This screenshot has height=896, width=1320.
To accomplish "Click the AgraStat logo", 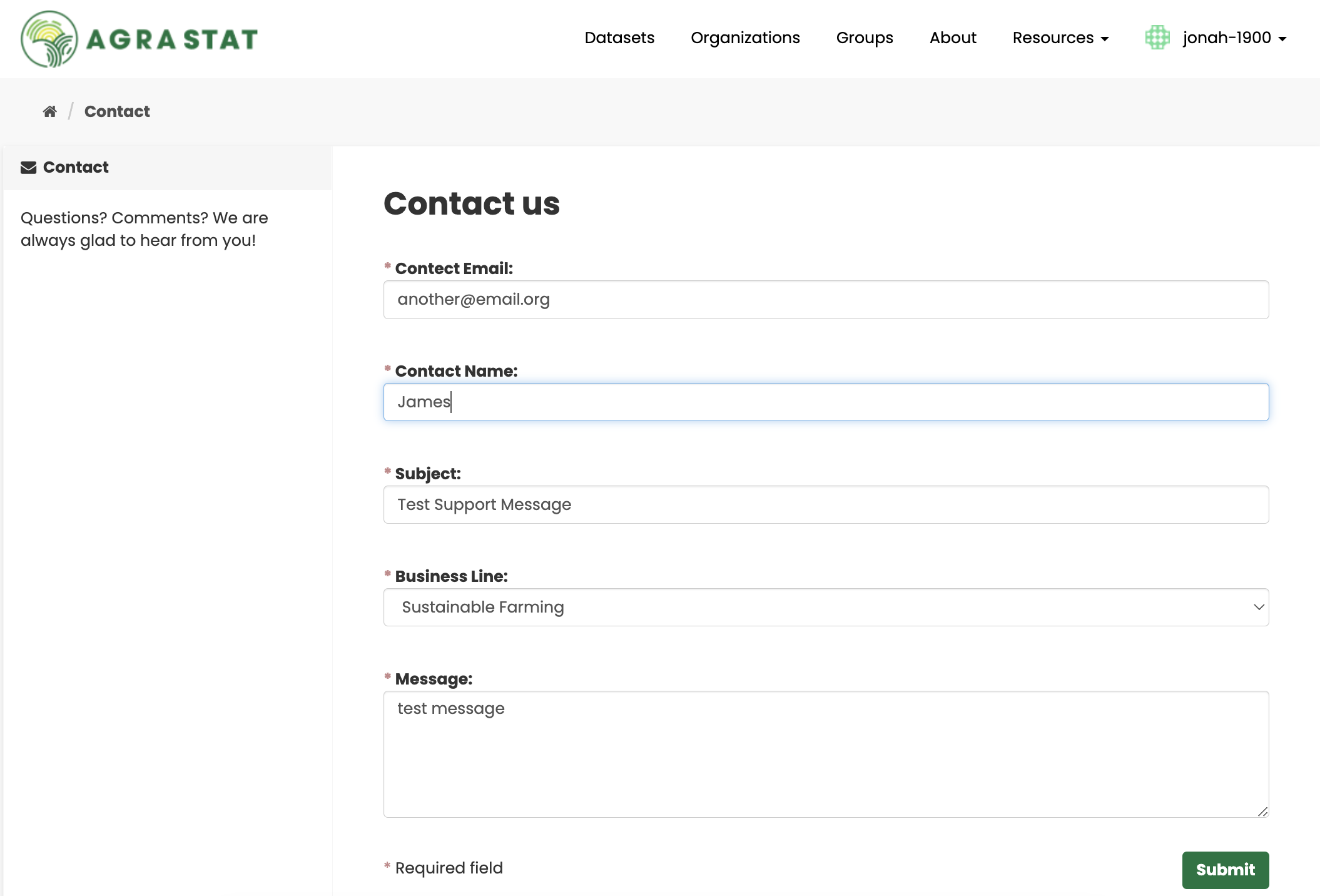I will pos(140,39).
